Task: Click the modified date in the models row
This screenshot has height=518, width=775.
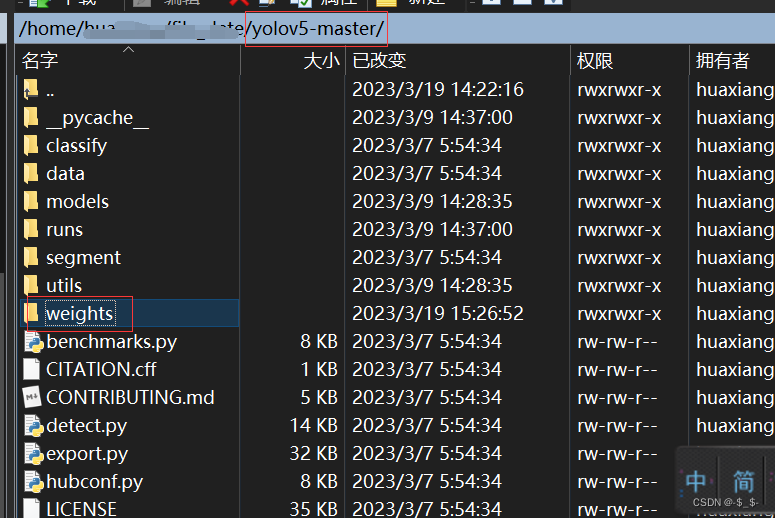Action: click(x=432, y=202)
